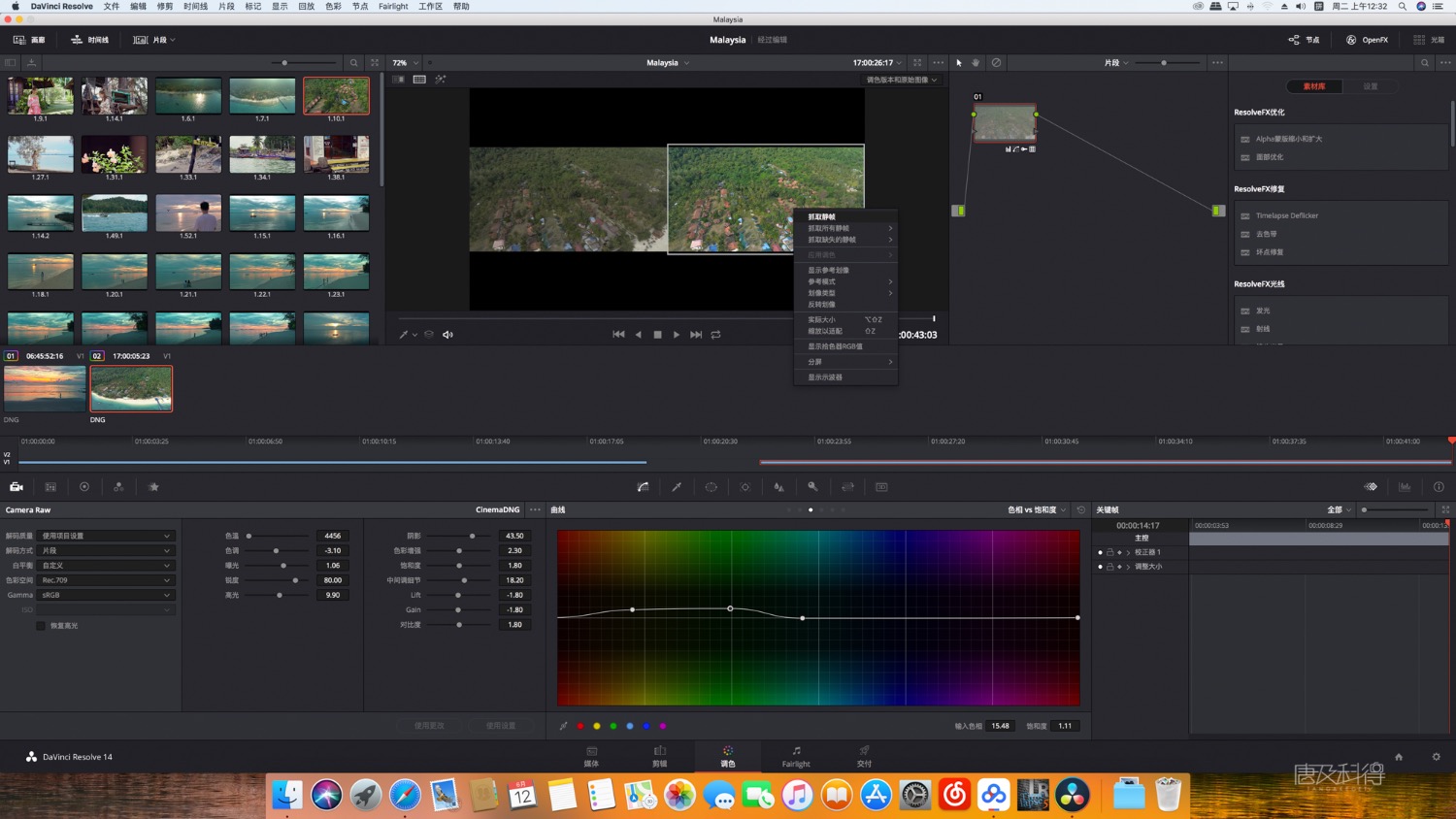The image size is (1456, 819).
Task: Open the Motion Effects star icon
Action: (x=153, y=487)
